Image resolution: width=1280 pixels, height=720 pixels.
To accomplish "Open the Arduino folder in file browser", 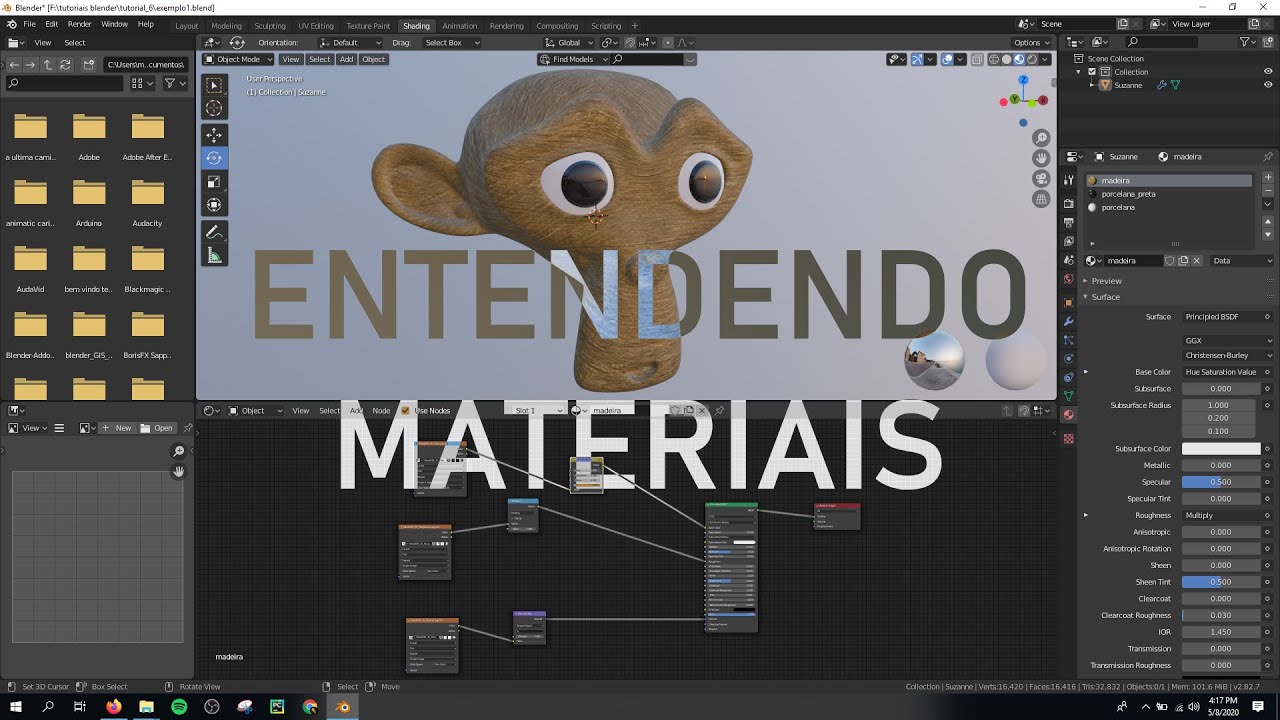I will [x=89, y=200].
